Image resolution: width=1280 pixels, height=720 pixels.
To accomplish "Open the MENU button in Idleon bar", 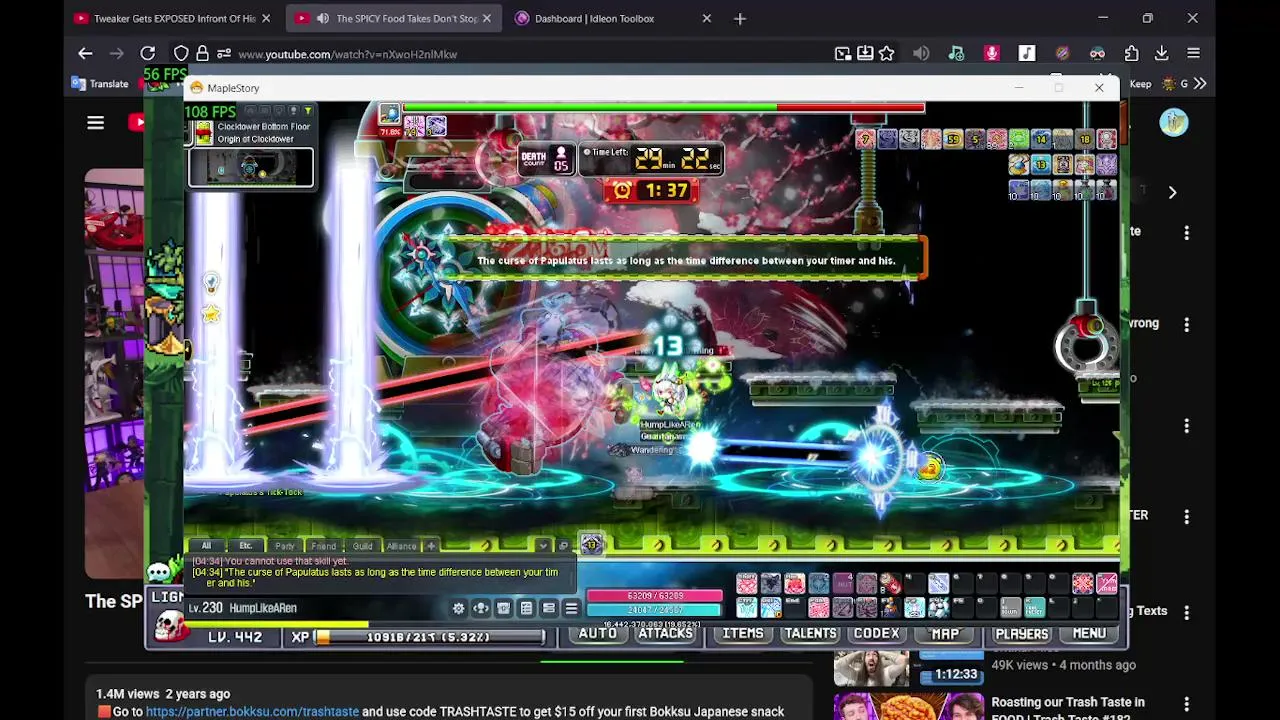I will [x=1090, y=634].
